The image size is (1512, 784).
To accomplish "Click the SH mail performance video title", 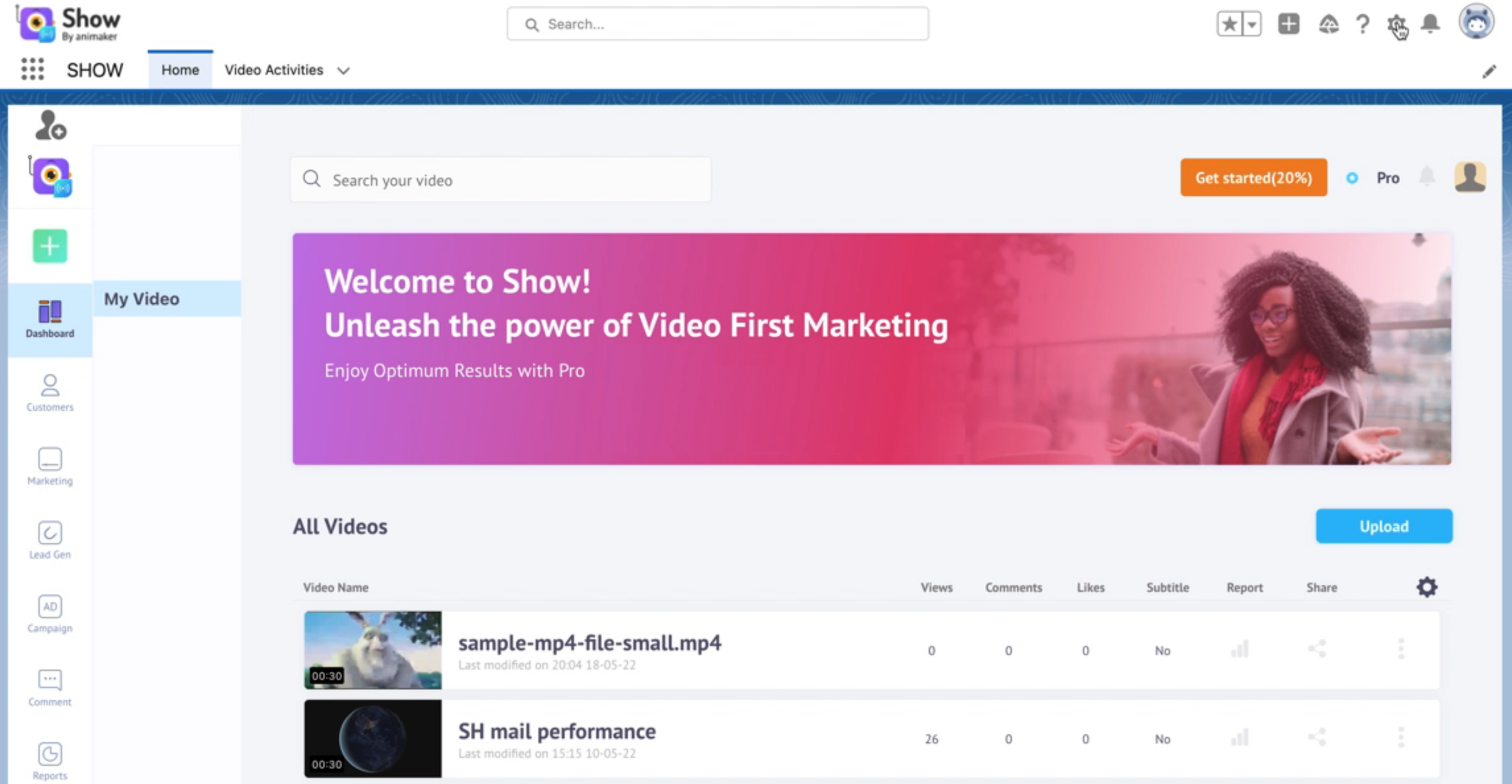I will click(x=557, y=731).
